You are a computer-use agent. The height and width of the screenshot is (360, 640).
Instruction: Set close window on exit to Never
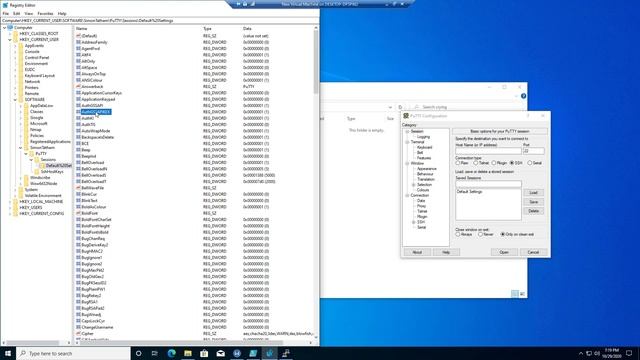480,235
